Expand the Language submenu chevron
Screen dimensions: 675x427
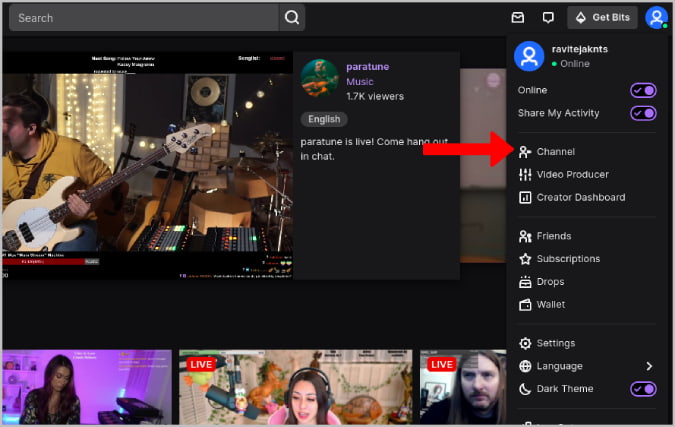click(x=649, y=366)
